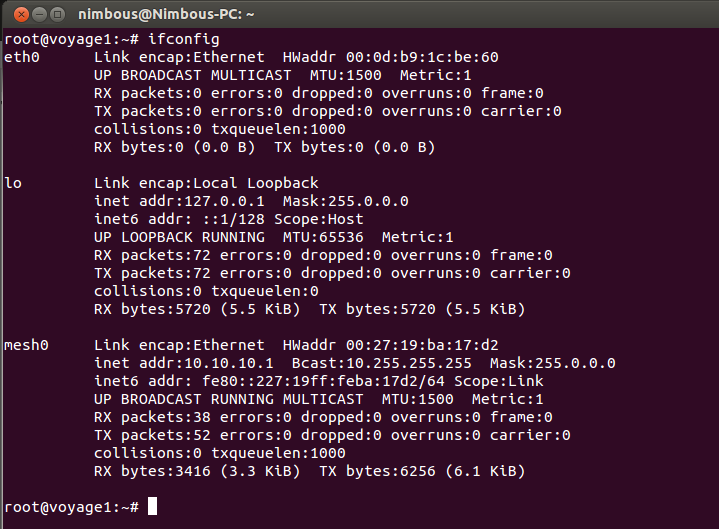
Task: Close the terminal window with the orange X
Action: coord(21,14)
